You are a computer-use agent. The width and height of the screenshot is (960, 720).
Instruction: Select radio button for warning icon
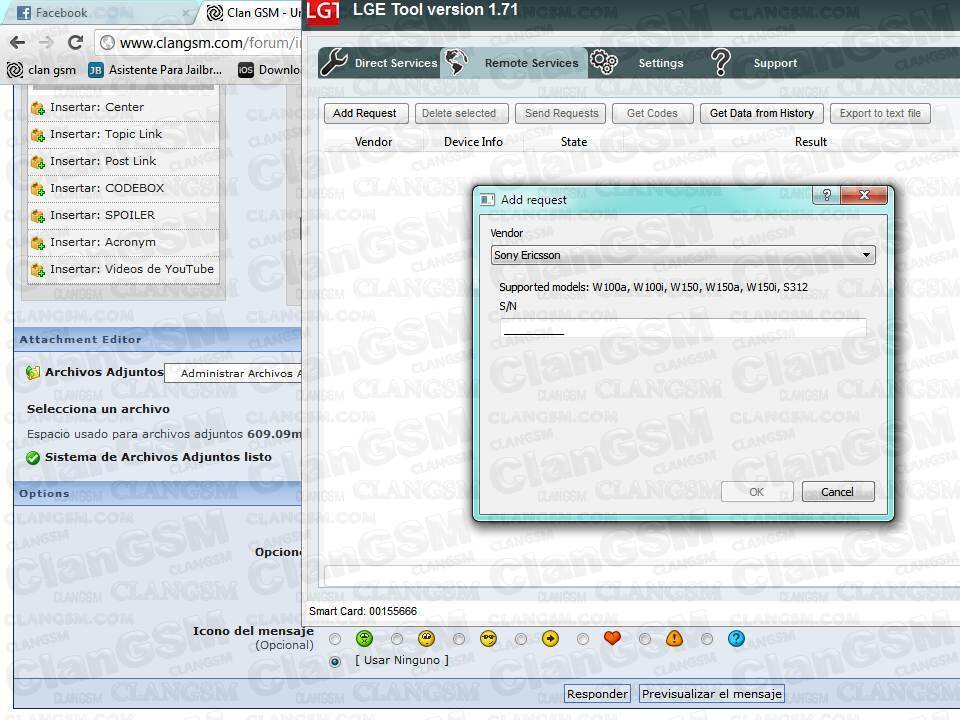coord(645,639)
